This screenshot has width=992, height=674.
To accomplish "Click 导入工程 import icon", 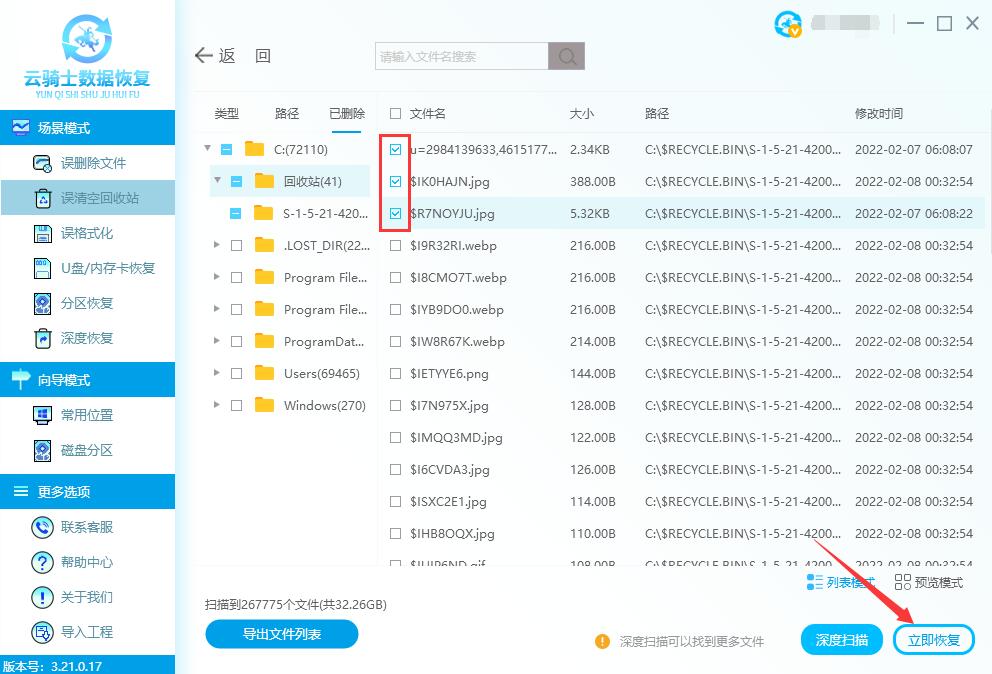I will click(42, 632).
